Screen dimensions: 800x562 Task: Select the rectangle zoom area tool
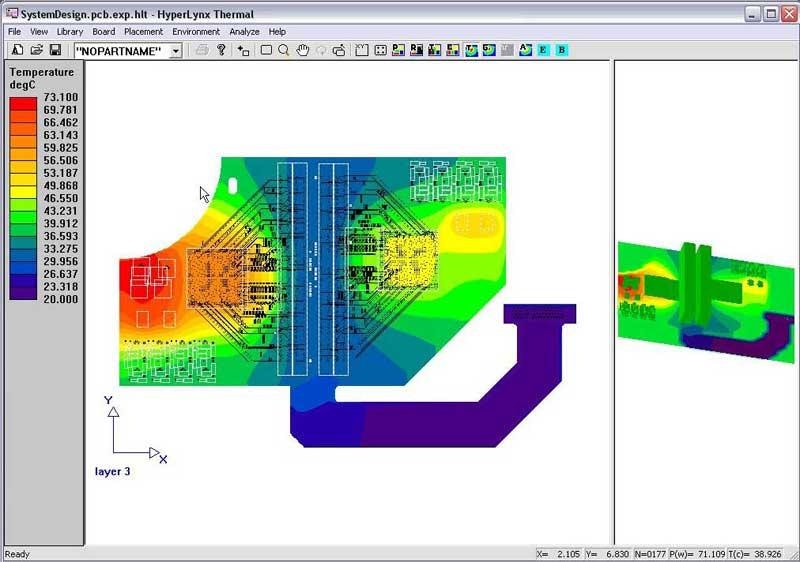click(x=266, y=50)
